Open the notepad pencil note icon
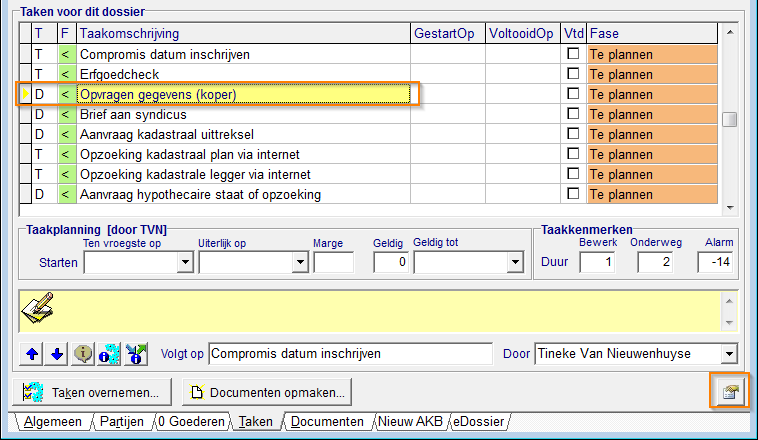 pos(38,308)
